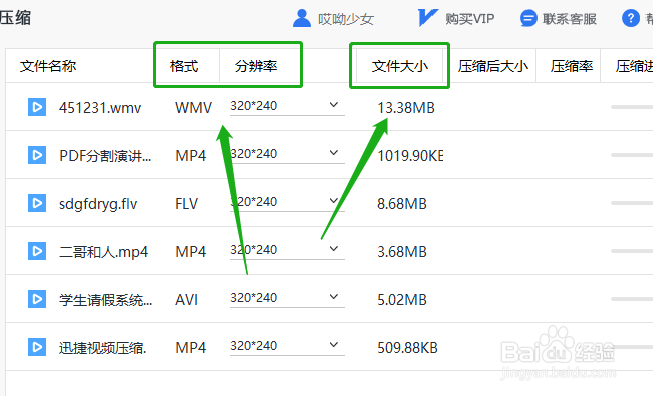Click progress bar in sdgfdryg.flv row
This screenshot has width=653, height=396.
[632, 203]
